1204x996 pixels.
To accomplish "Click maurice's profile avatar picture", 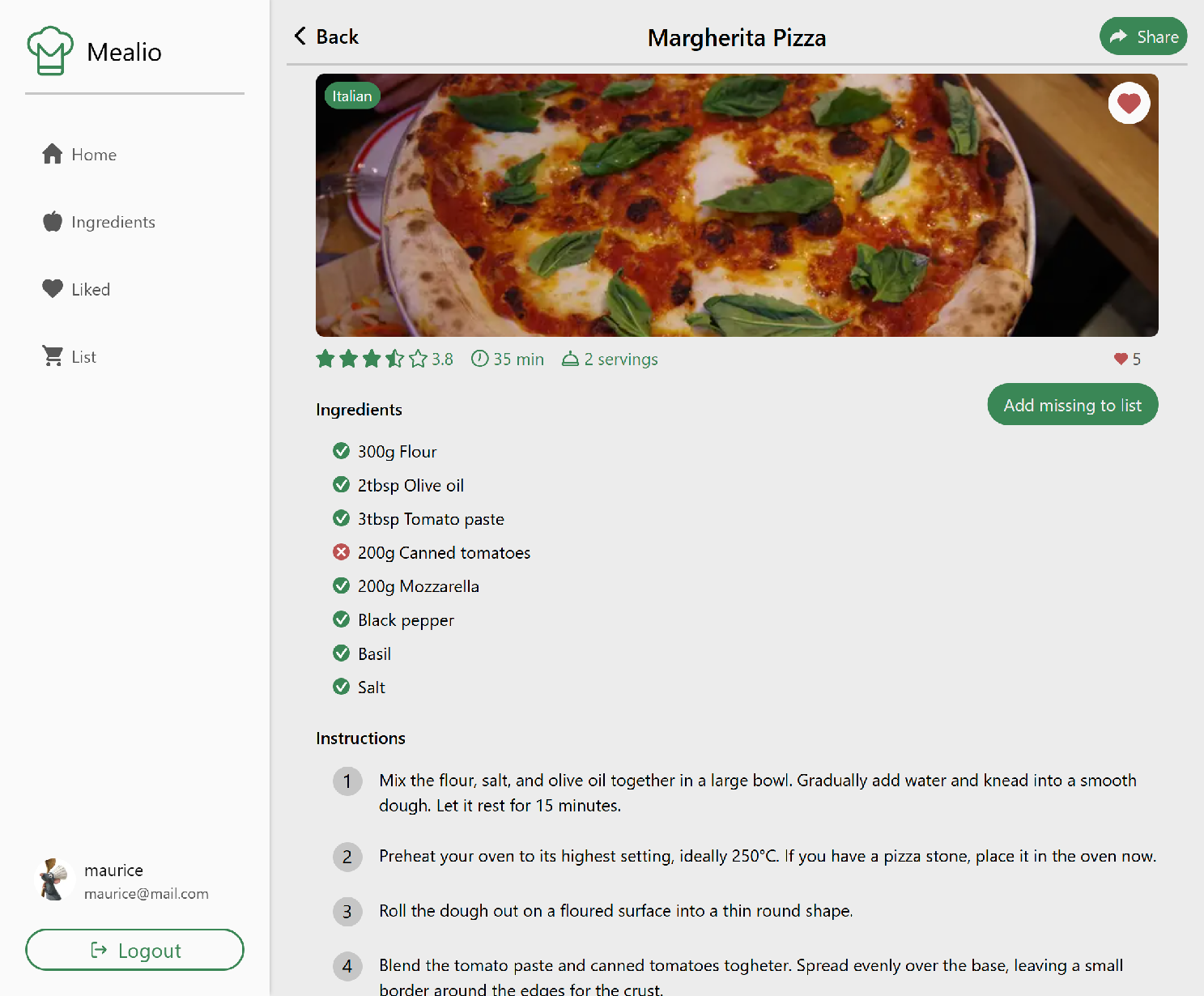I will tap(55, 879).
